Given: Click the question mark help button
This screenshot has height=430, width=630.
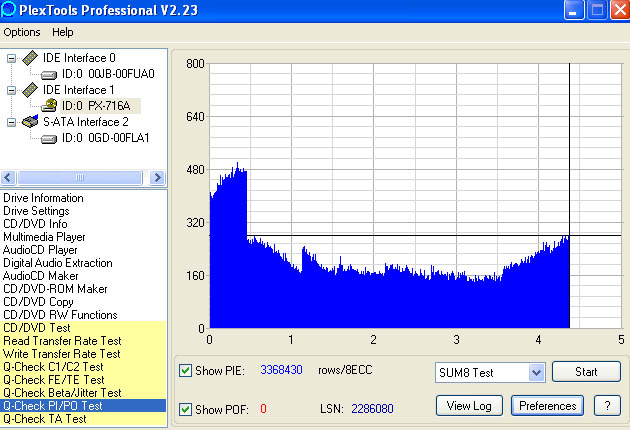Looking at the screenshot, I should (608, 406).
